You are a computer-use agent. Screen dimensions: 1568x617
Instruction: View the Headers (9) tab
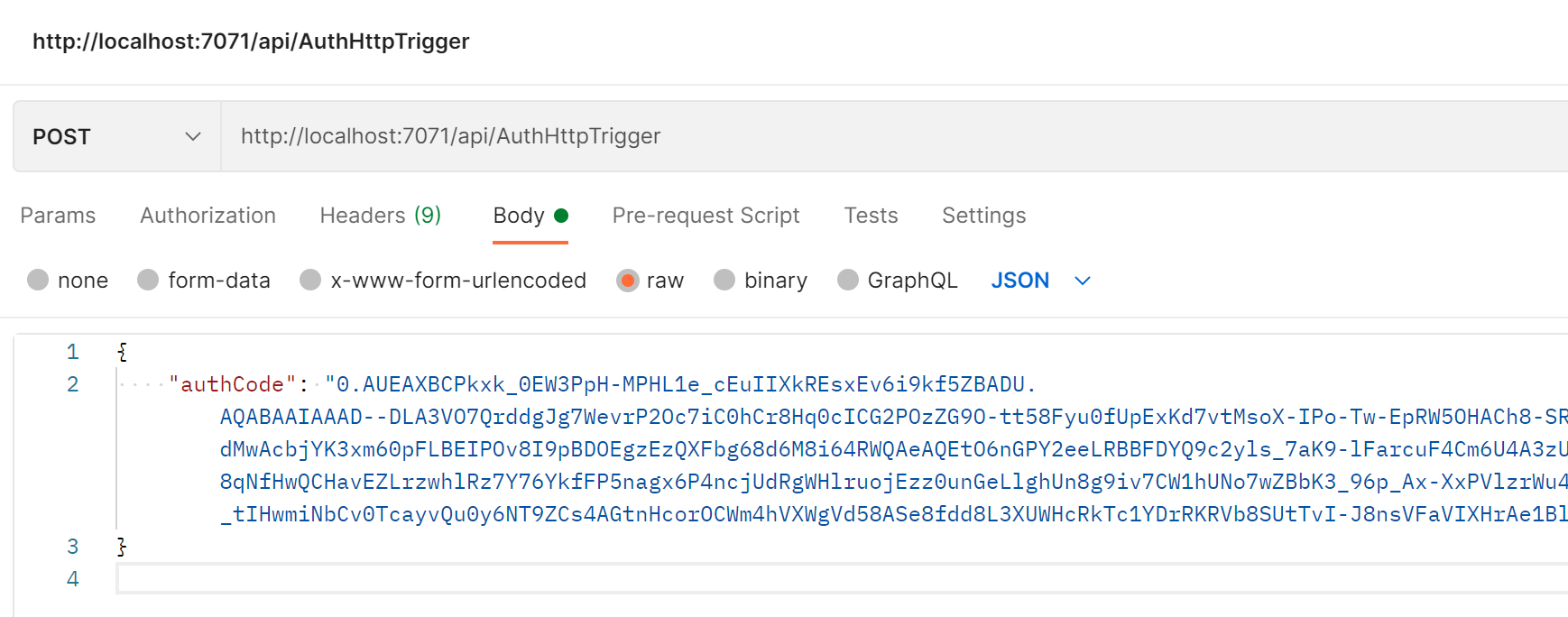[380, 216]
